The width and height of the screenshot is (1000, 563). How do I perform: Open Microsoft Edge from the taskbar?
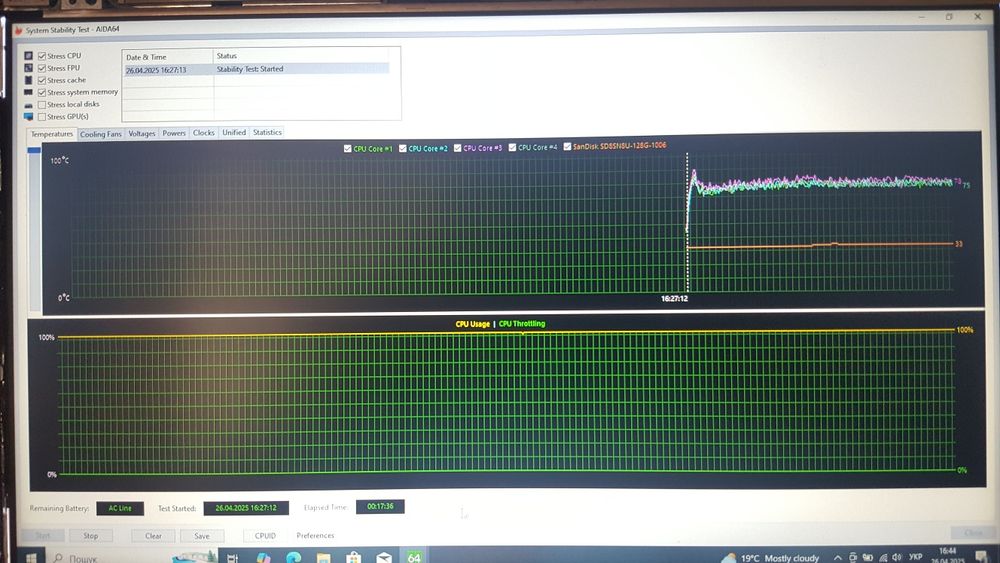click(x=293, y=558)
